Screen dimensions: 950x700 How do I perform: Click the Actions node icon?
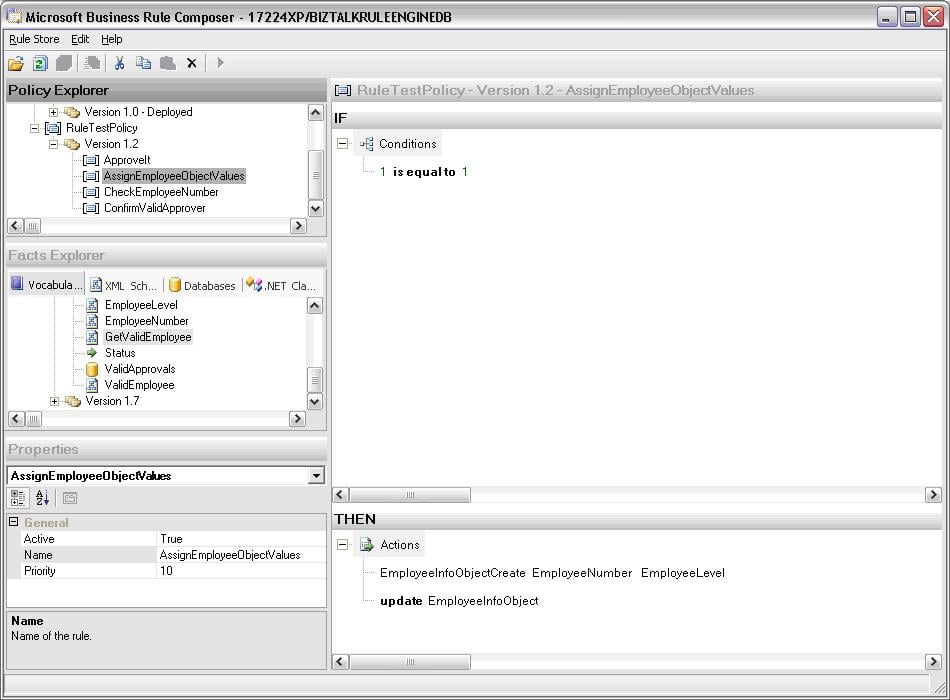[367, 545]
